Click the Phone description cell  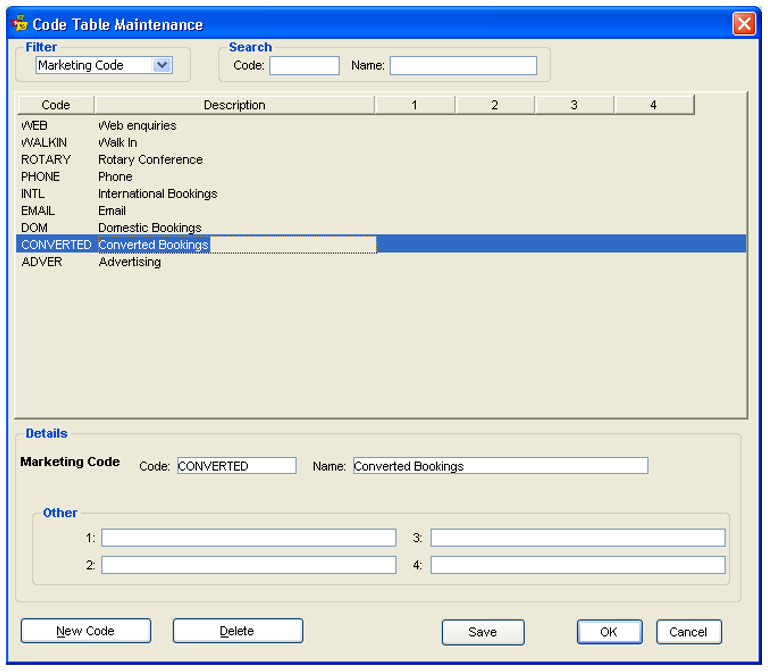point(115,177)
